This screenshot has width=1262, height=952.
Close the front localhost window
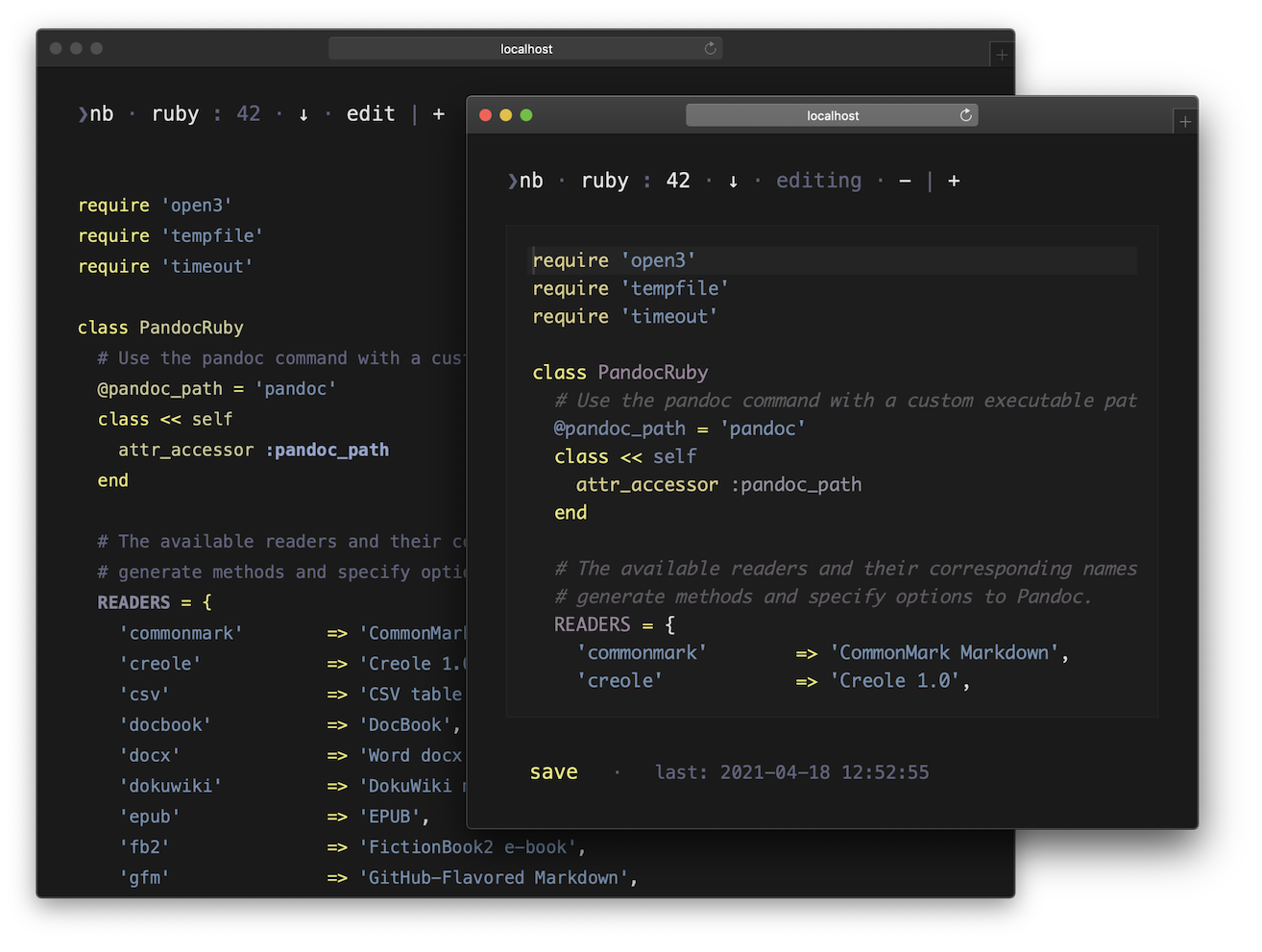point(486,115)
